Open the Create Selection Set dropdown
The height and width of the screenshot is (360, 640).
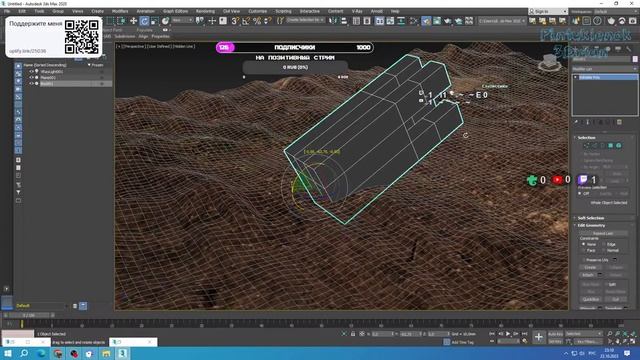point(305,20)
